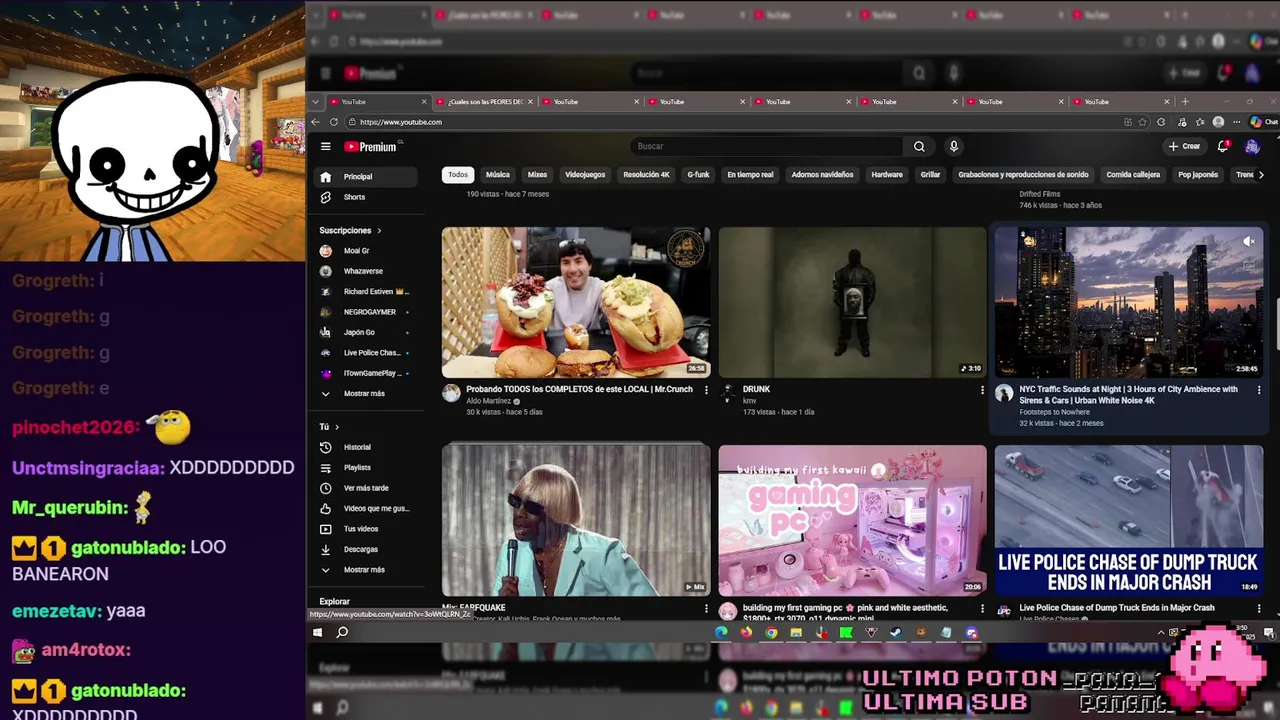Open 'Videos que me gus...' liked videos

(x=364, y=508)
